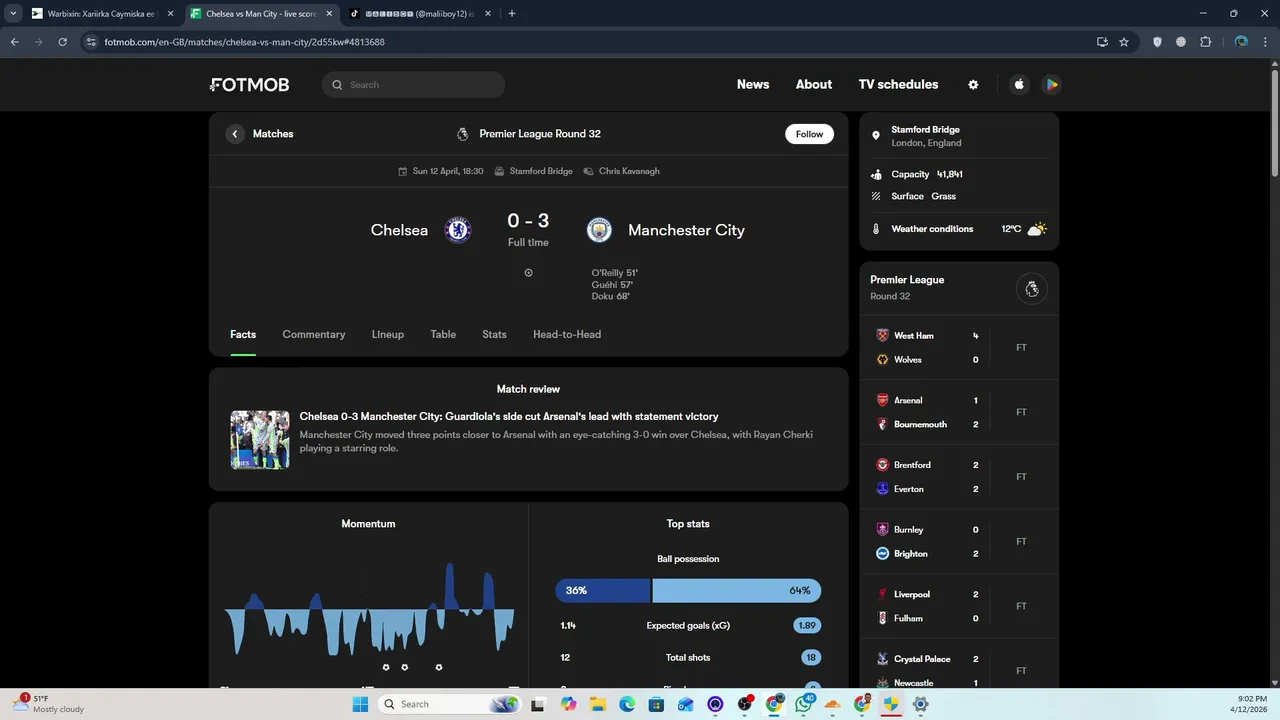1280x720 pixels.
Task: Click referee Chris Kavanagh
Action: click(x=621, y=171)
